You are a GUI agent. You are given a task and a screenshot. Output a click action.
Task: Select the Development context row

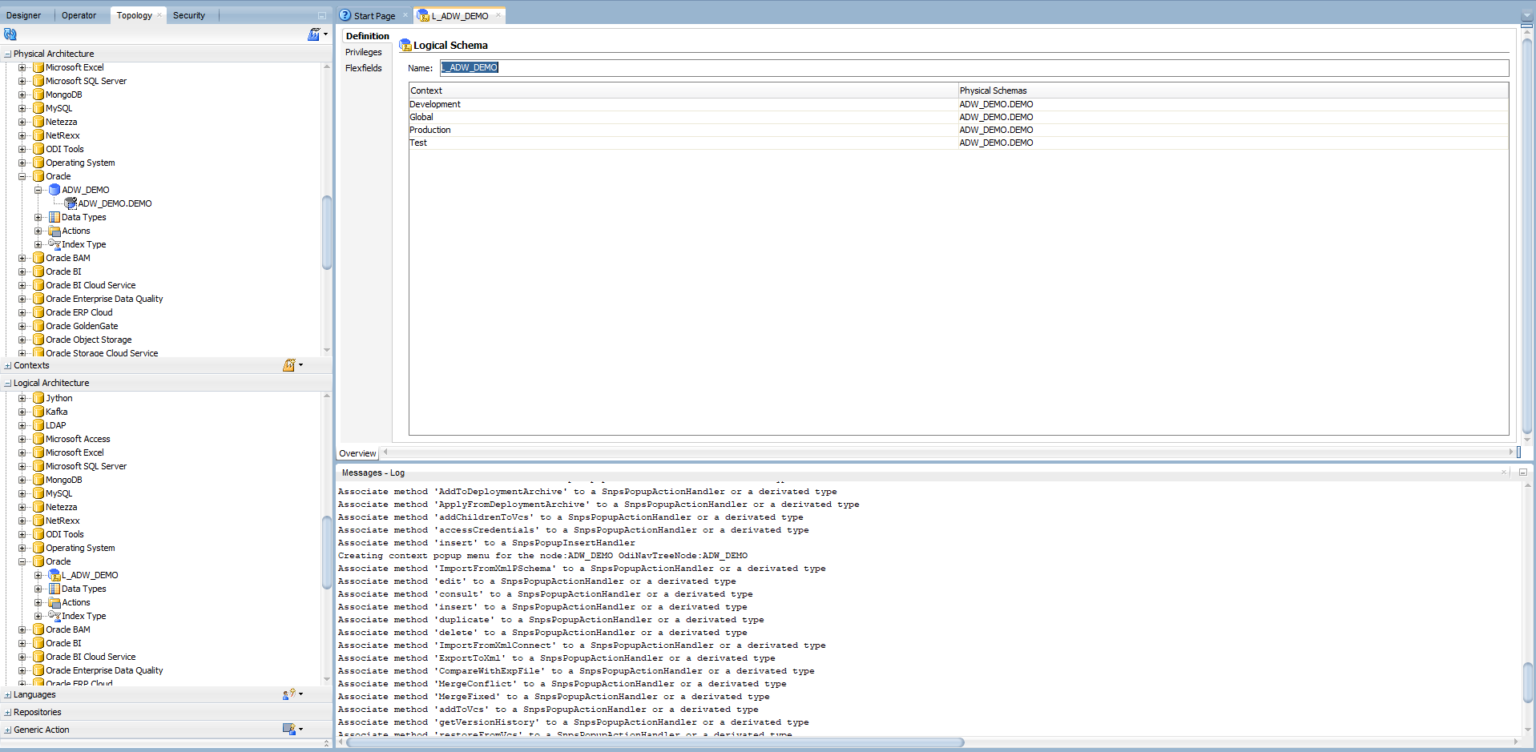[958, 104]
